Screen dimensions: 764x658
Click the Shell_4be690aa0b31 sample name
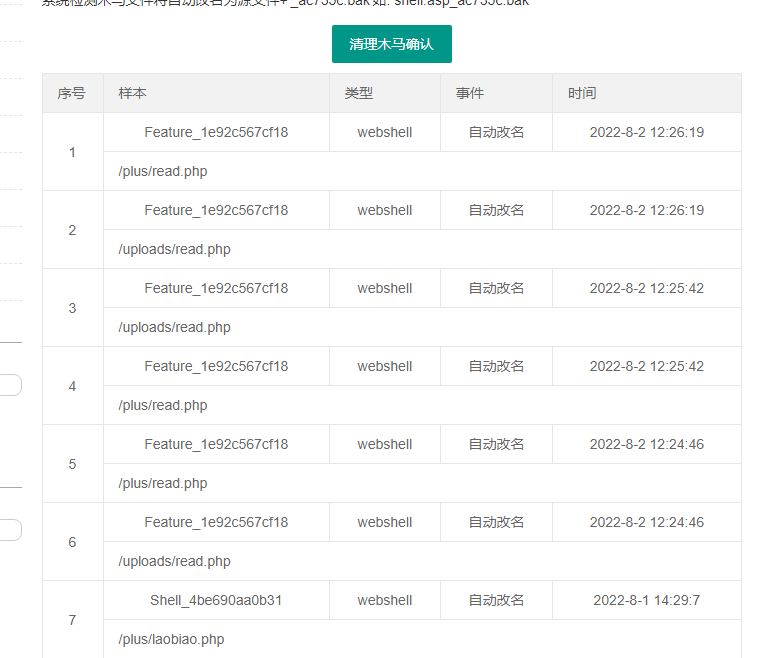(x=216, y=600)
